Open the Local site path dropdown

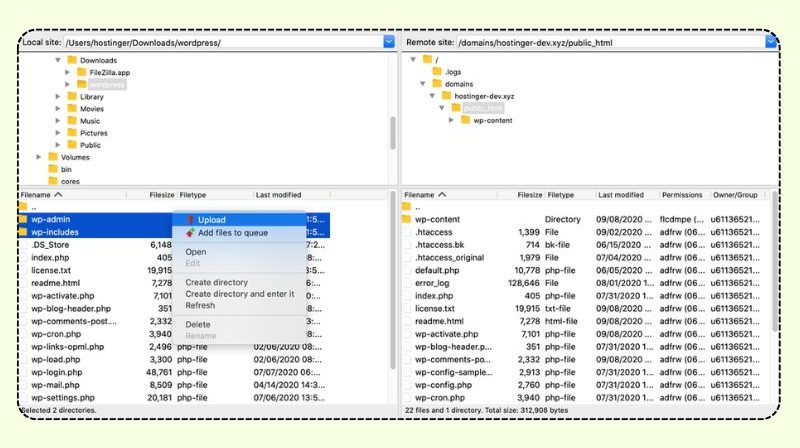point(389,42)
